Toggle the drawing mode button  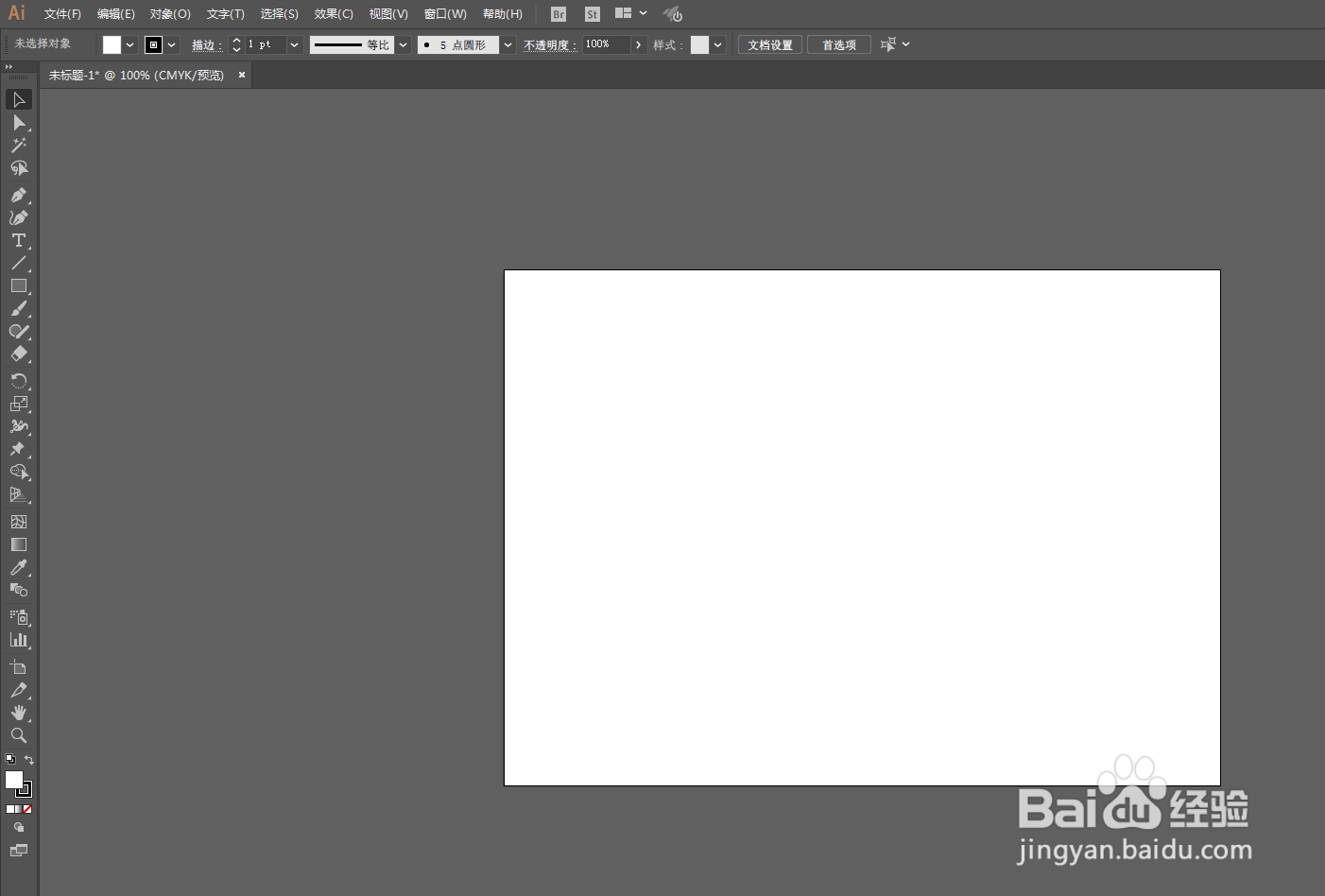(x=19, y=827)
